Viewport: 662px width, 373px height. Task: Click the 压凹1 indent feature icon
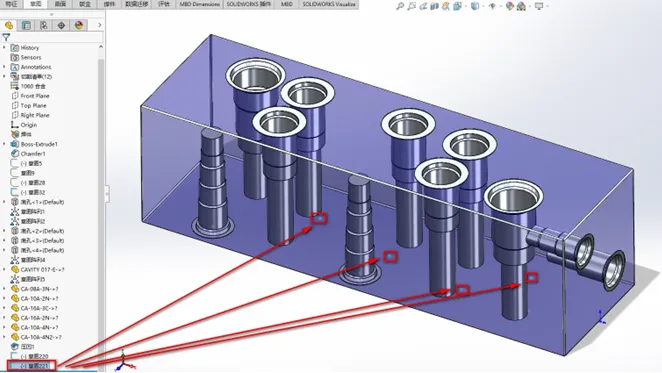coord(15,346)
